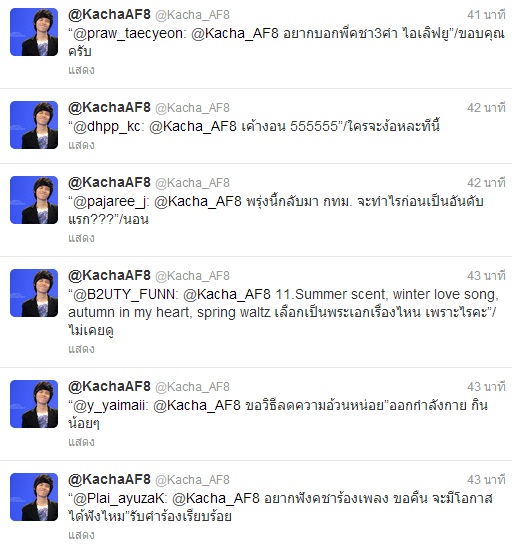
Task: Expand the @dhpp_kc tweet with แสดง
Action: [81, 145]
